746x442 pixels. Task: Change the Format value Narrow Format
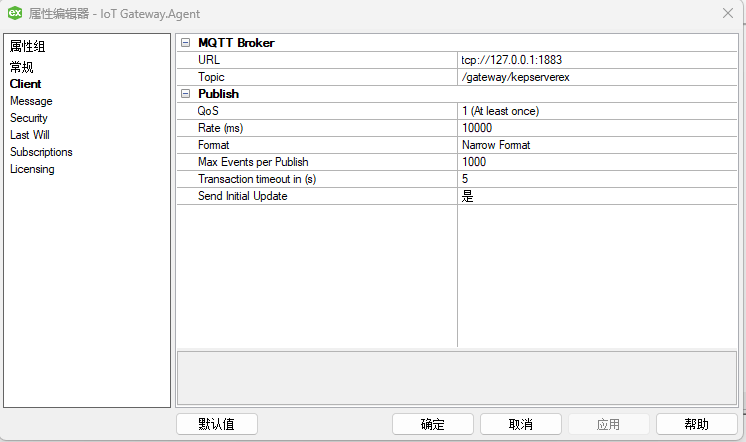[x=596, y=145]
